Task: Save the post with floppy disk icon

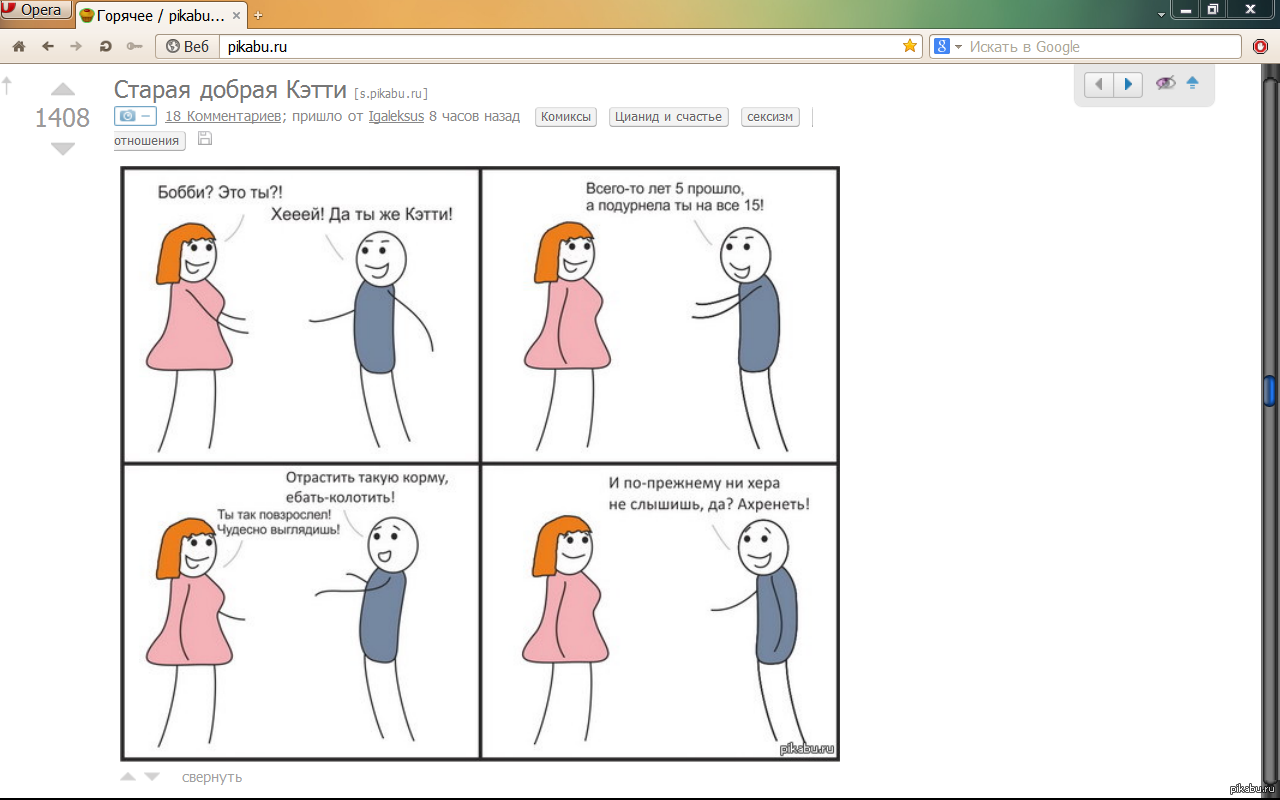Action: pyautogui.click(x=205, y=139)
